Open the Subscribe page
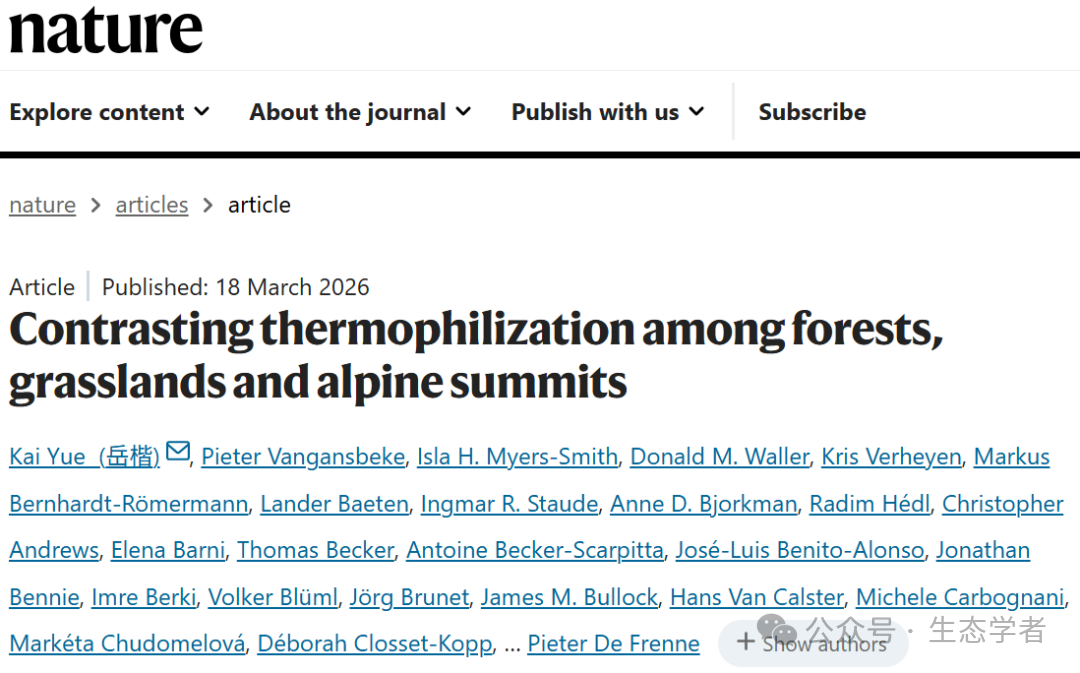1080x673 pixels. (812, 112)
